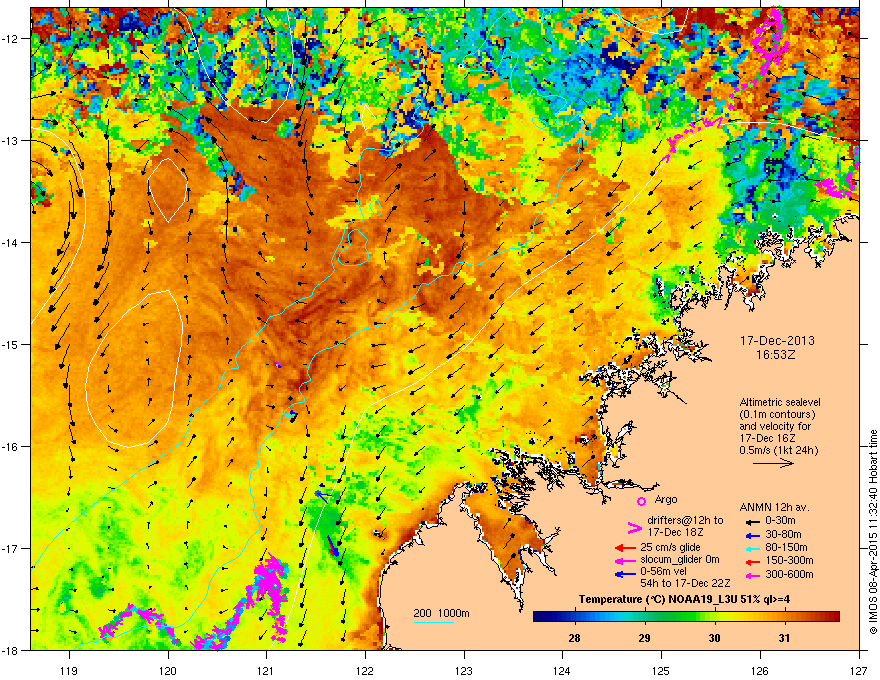Click the 31 colorbar tick label
880x680 pixels.
[x=784, y=638]
